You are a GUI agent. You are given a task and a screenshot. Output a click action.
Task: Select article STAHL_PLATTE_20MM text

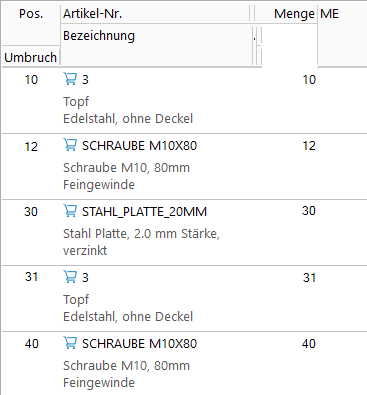click(144, 212)
